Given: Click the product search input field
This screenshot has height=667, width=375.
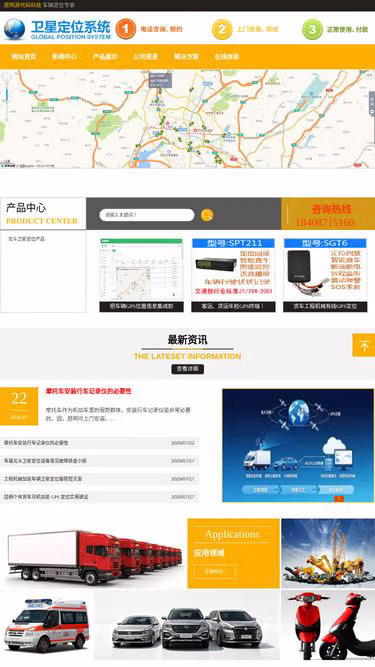Looking at the screenshot, I should coord(147,215).
